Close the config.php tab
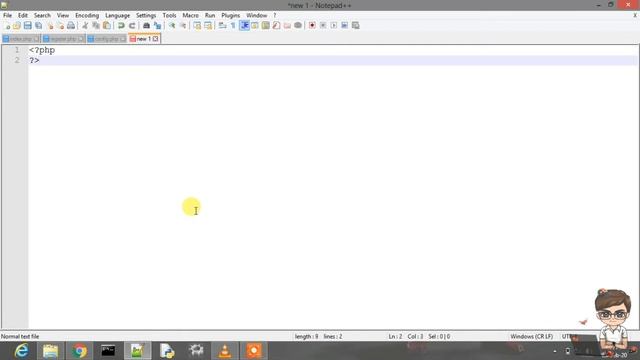640x360 pixels. point(122,39)
